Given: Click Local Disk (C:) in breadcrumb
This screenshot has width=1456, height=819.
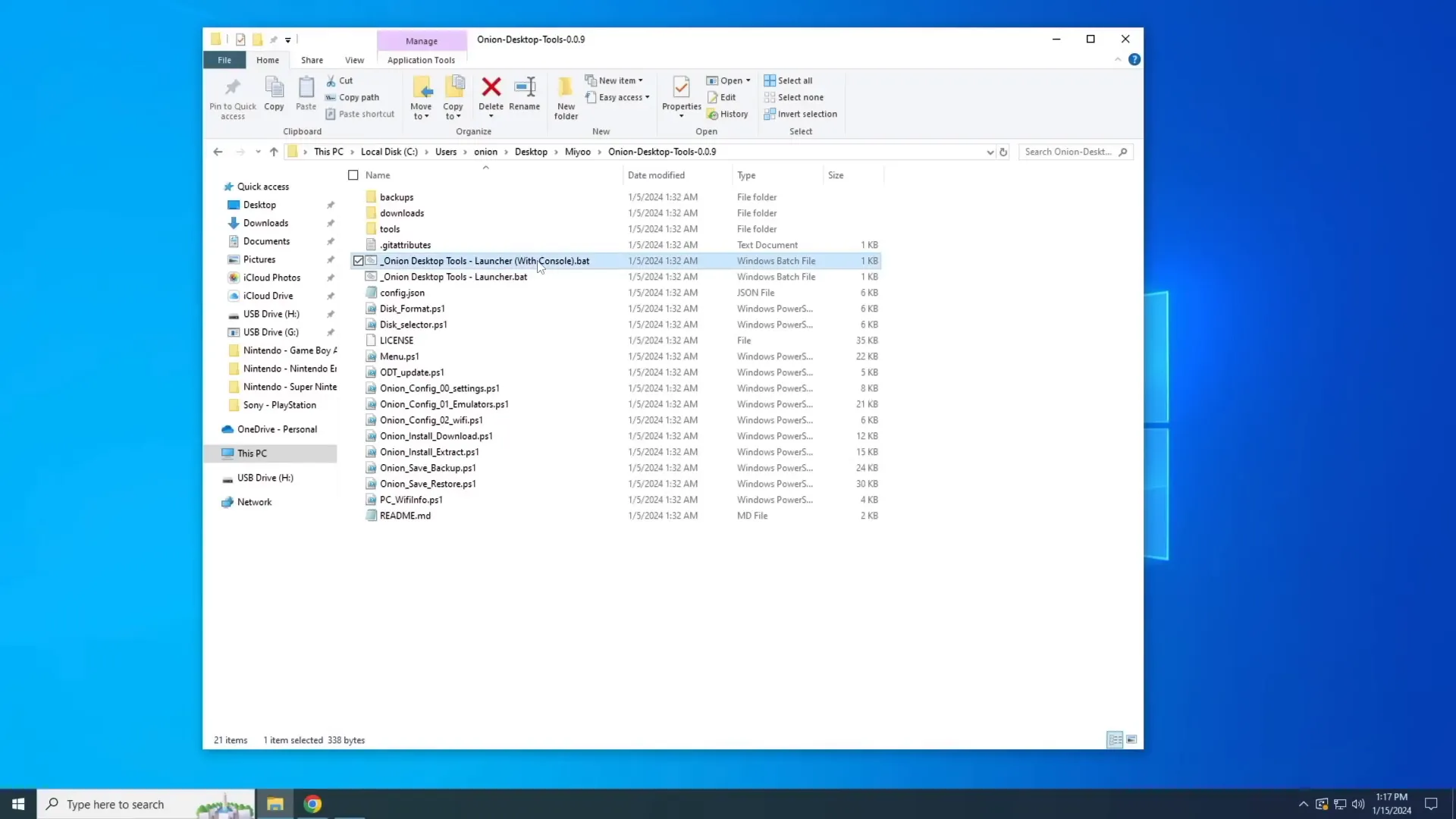Looking at the screenshot, I should click(389, 152).
